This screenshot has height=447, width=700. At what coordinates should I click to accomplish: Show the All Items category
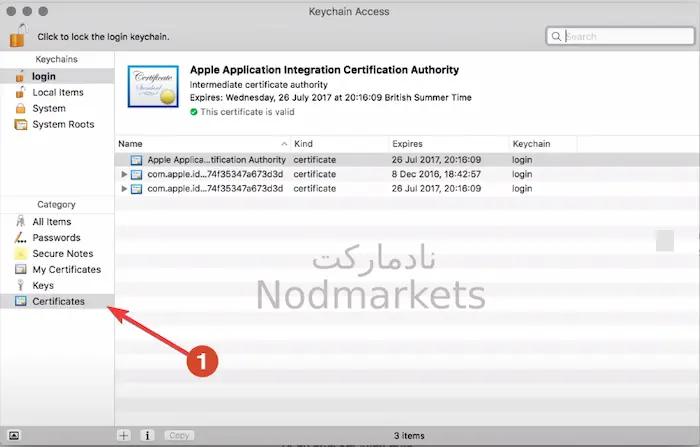pos(57,222)
